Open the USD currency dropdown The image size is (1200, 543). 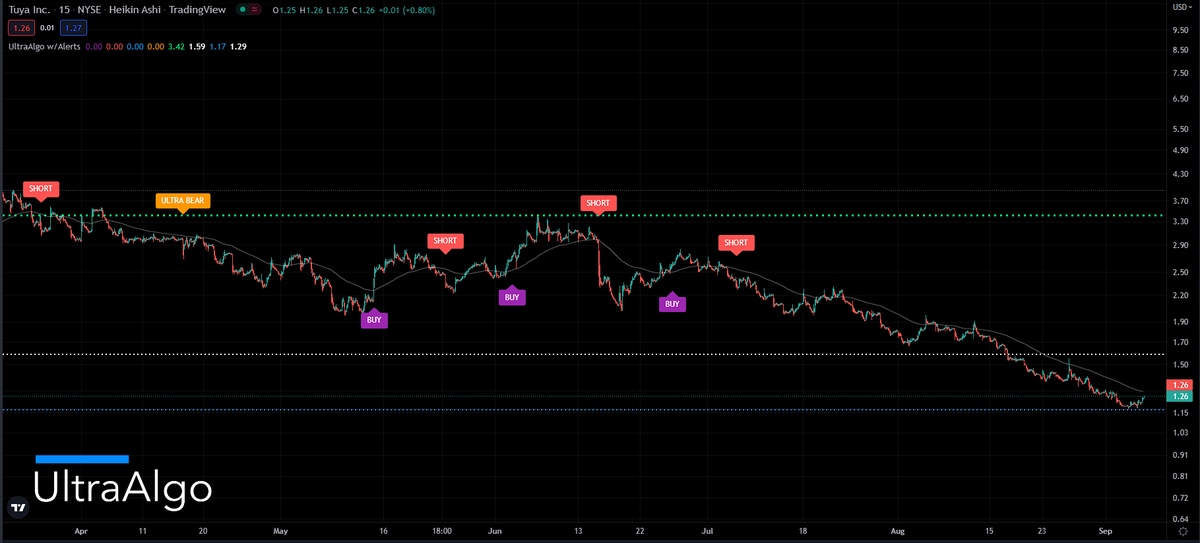pos(1181,7)
